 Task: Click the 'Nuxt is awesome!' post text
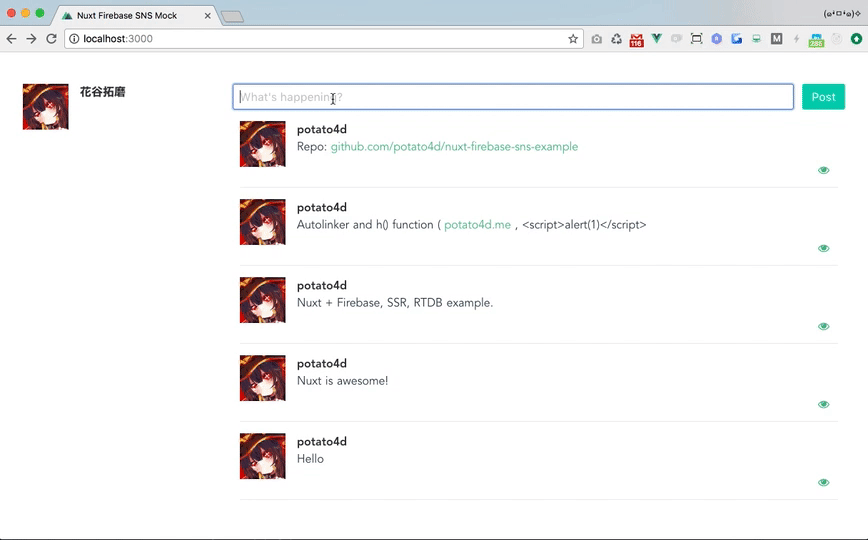343,381
